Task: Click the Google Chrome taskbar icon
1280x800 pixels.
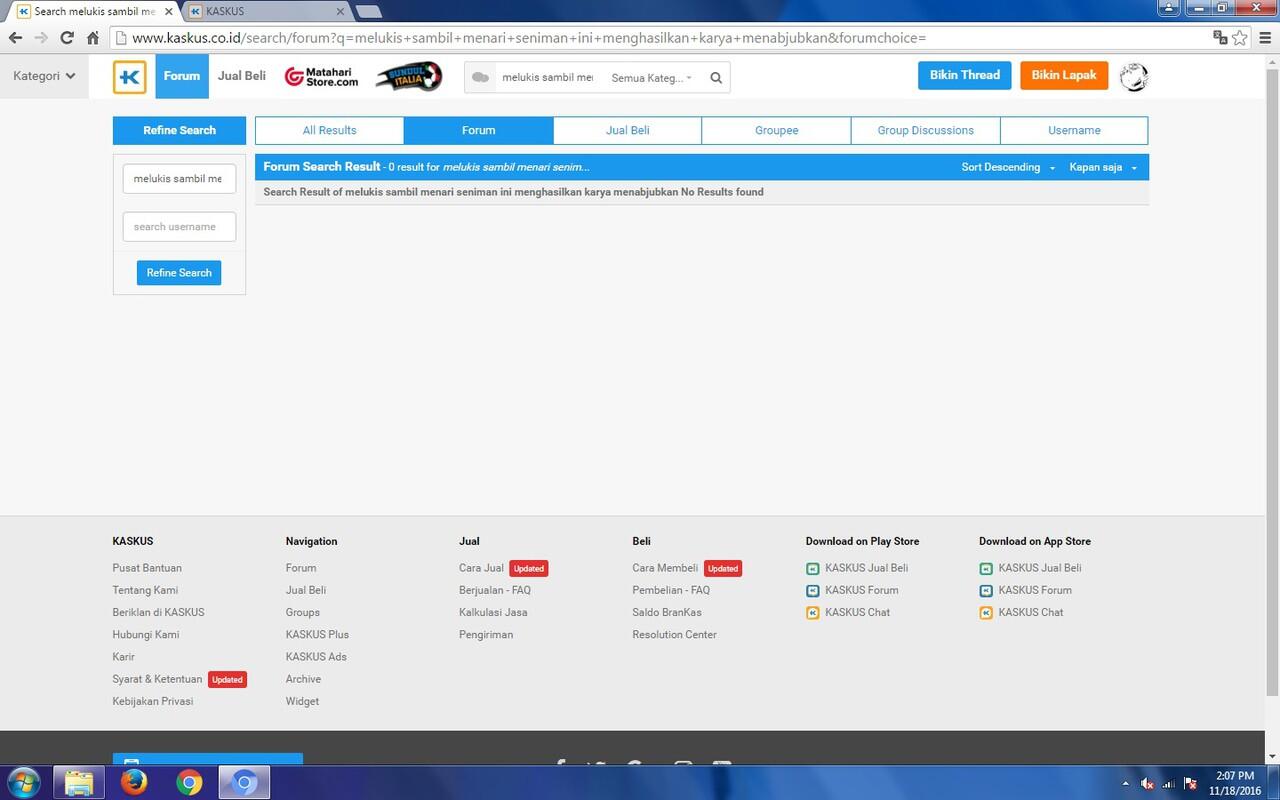Action: pos(189,782)
